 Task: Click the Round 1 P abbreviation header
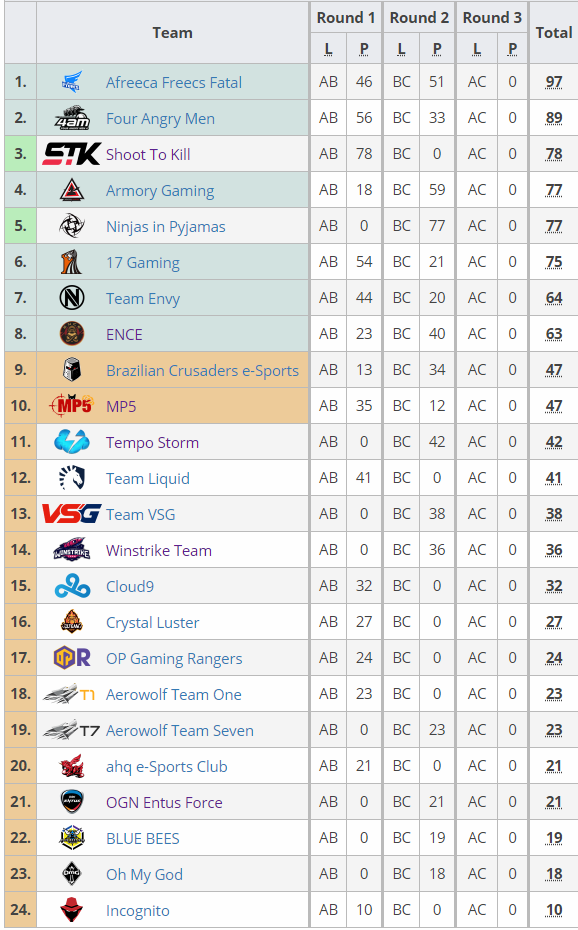[x=364, y=49]
